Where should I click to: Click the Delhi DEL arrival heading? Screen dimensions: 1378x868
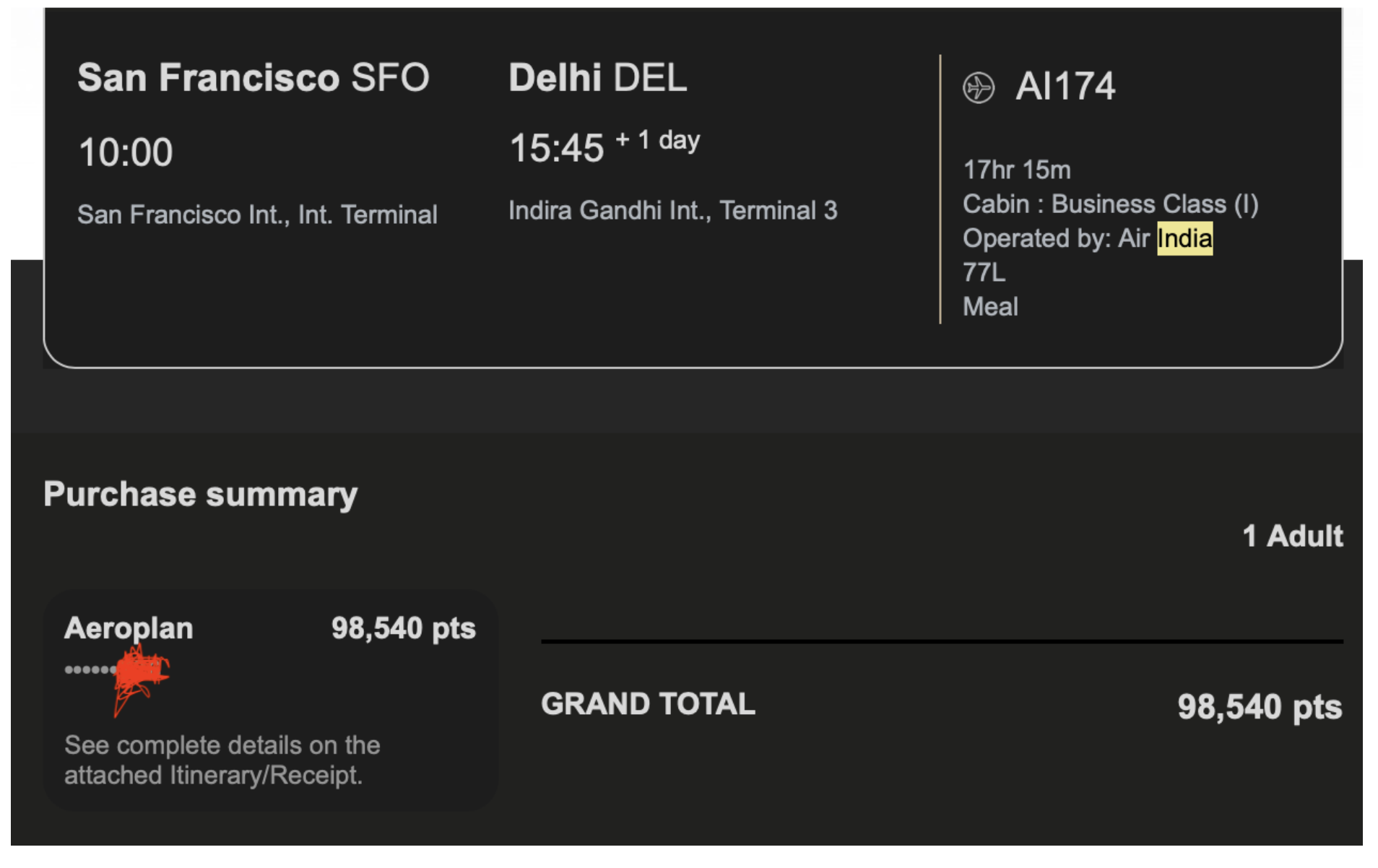(x=597, y=77)
